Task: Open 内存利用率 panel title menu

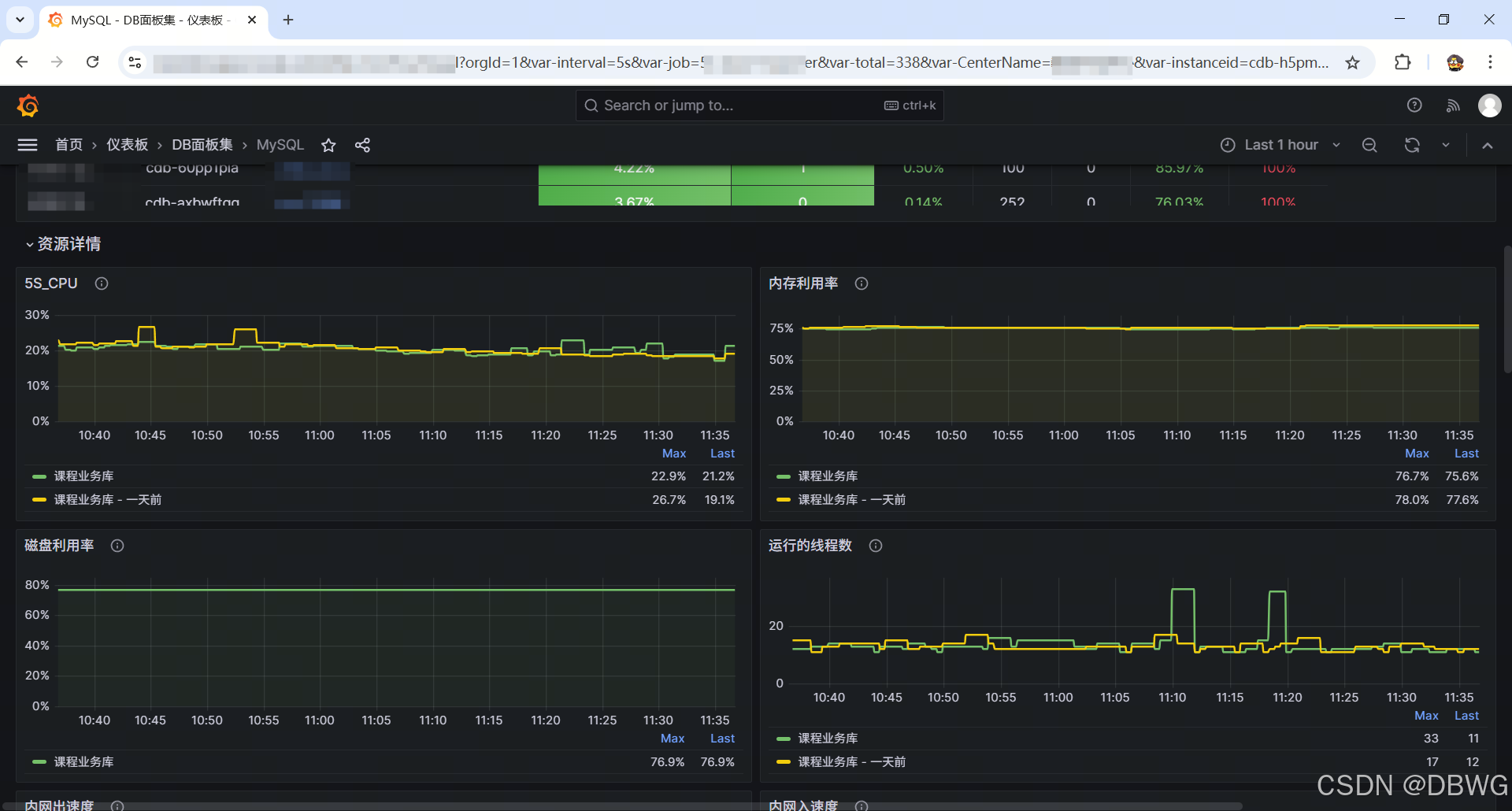Action: (x=803, y=283)
